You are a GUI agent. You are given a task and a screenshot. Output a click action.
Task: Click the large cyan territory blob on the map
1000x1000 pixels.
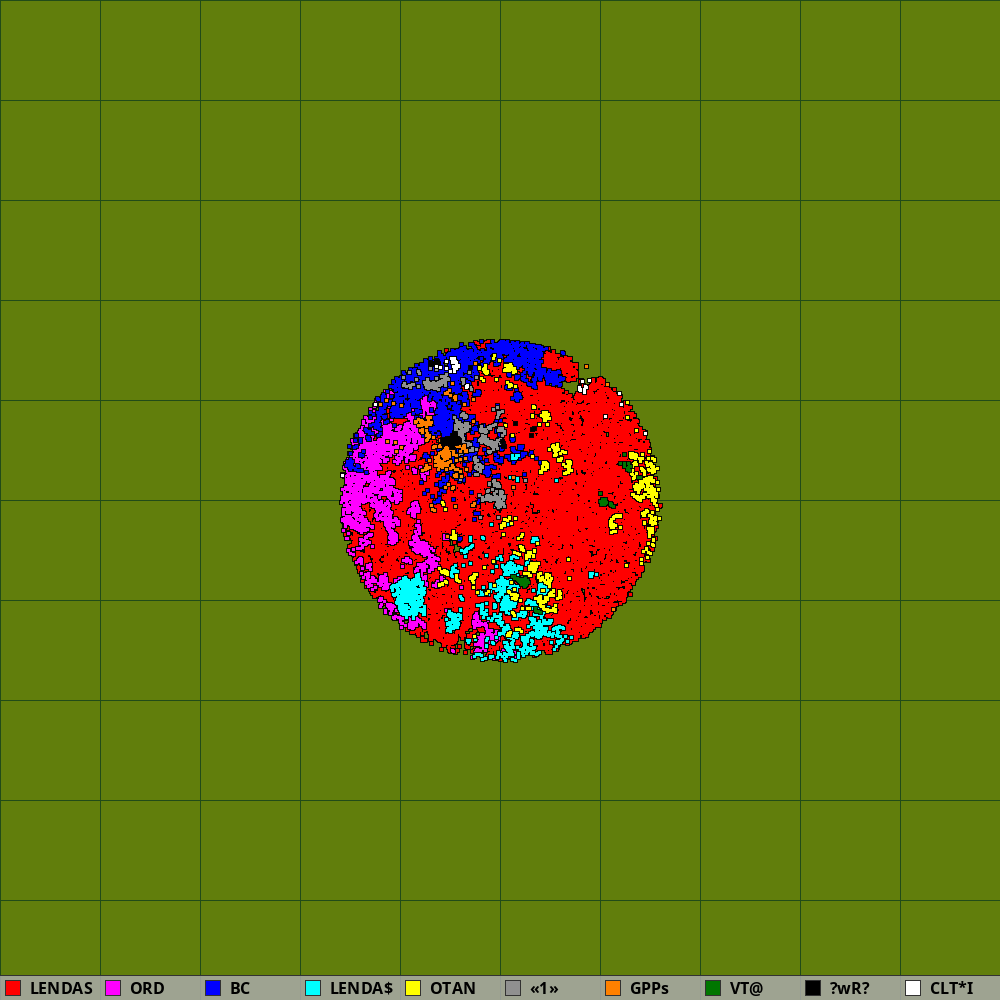pyautogui.click(x=408, y=596)
